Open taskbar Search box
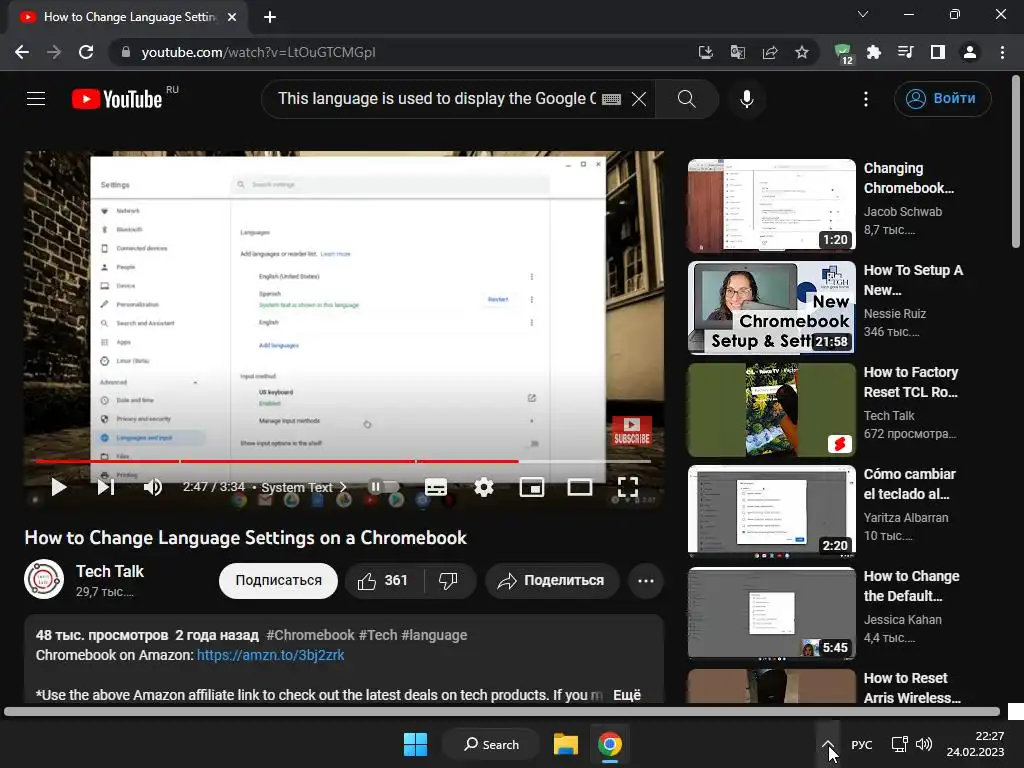The width and height of the screenshot is (1024, 768). [x=491, y=744]
